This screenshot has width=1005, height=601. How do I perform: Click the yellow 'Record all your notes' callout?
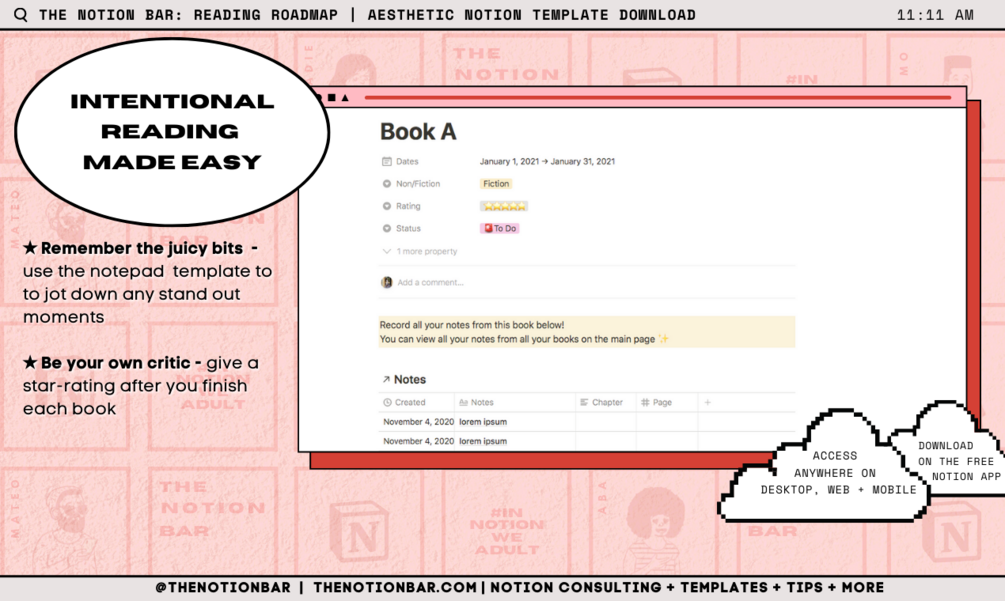click(x=586, y=332)
